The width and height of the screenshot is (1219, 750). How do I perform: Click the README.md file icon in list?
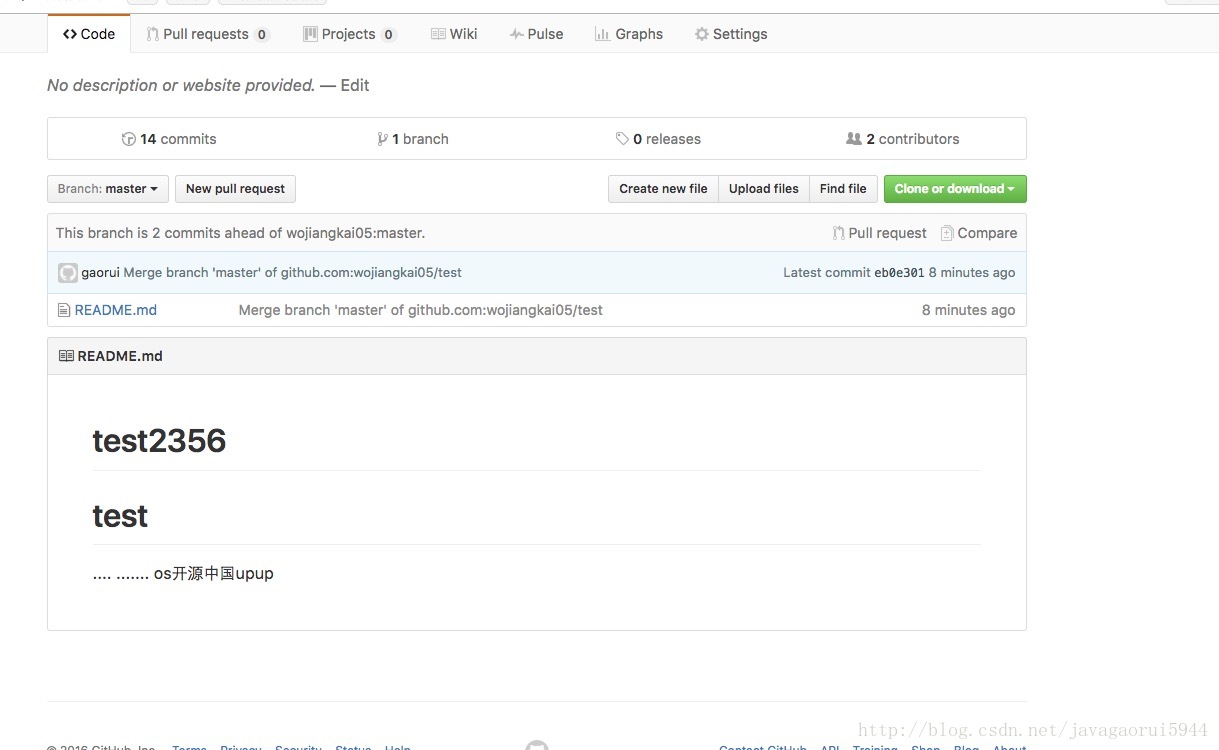[64, 310]
